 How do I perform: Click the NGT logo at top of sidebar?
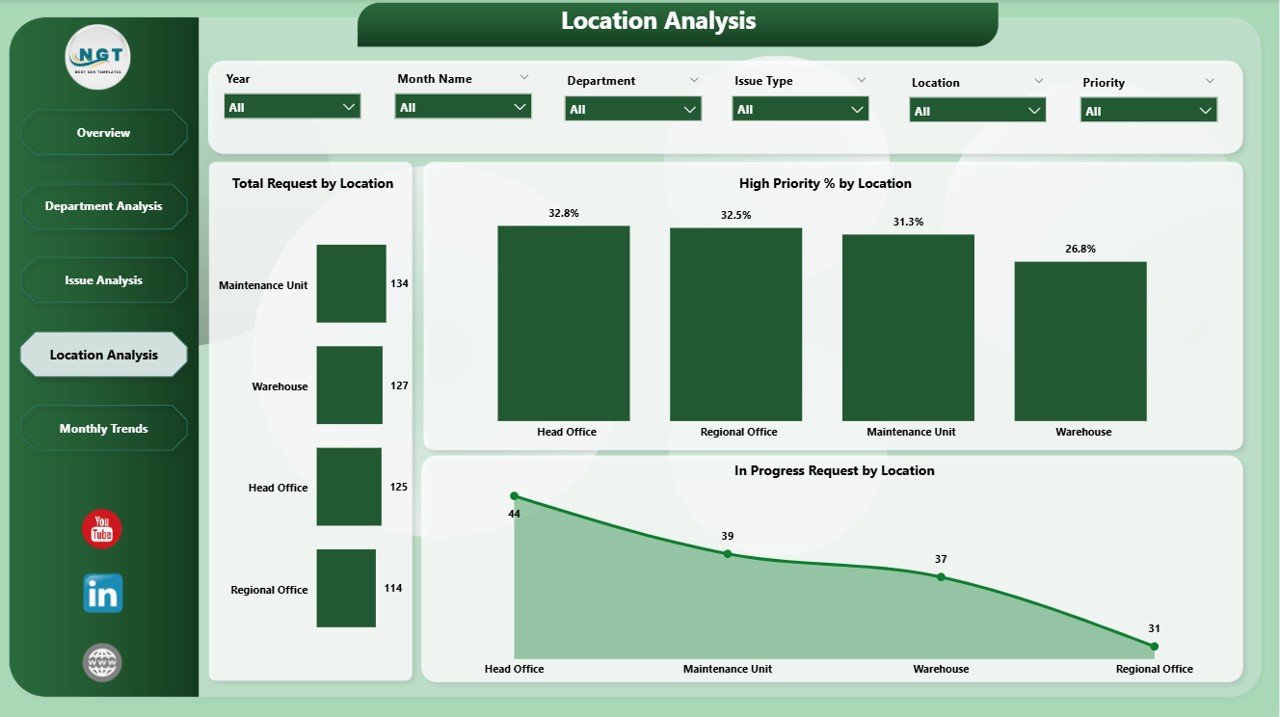(x=97, y=57)
